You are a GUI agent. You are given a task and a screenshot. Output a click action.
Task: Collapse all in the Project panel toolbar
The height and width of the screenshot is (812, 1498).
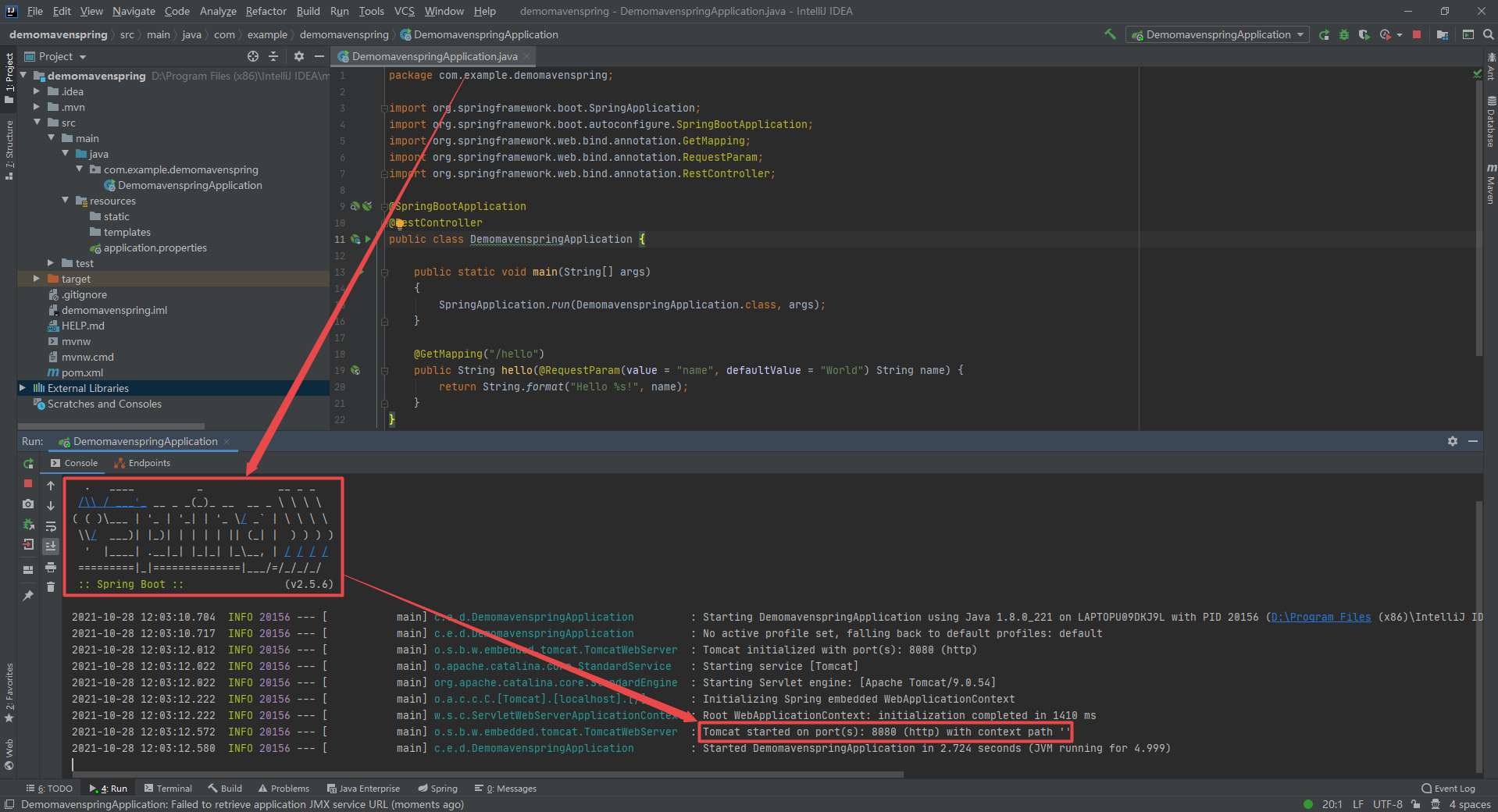point(273,56)
